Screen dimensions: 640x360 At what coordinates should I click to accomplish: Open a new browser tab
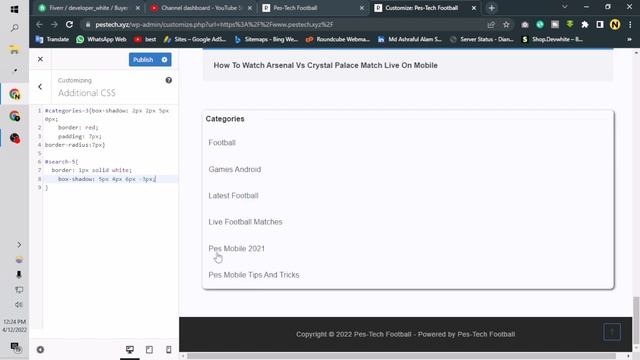pyautogui.click(x=491, y=8)
